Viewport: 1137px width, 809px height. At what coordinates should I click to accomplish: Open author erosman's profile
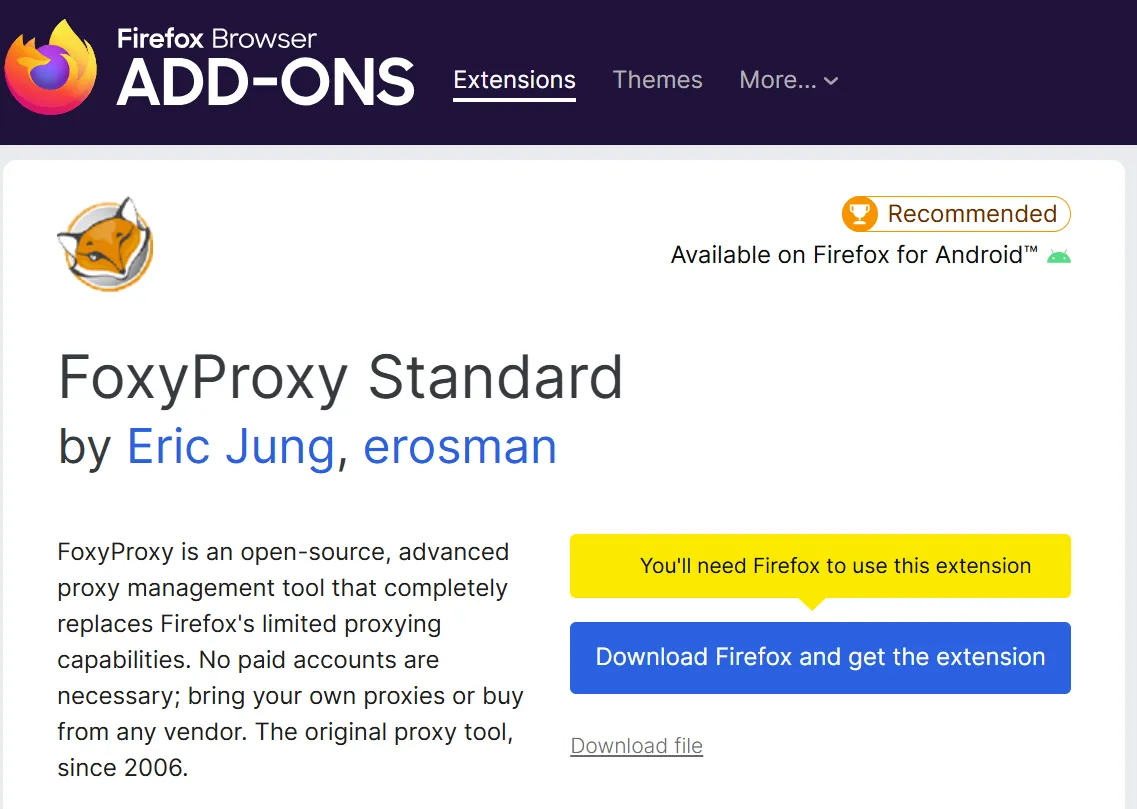point(460,447)
